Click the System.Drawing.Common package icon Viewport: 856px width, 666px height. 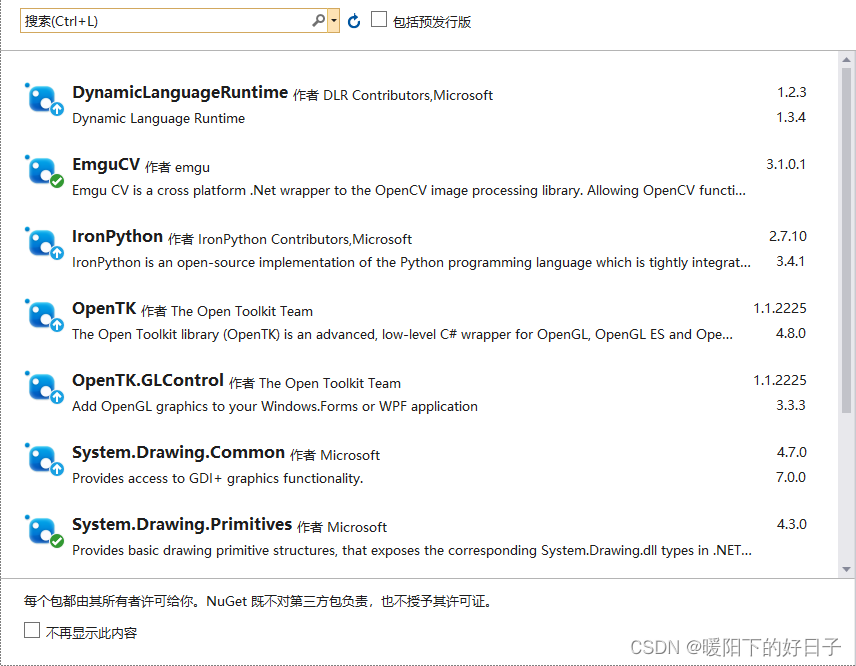click(44, 460)
